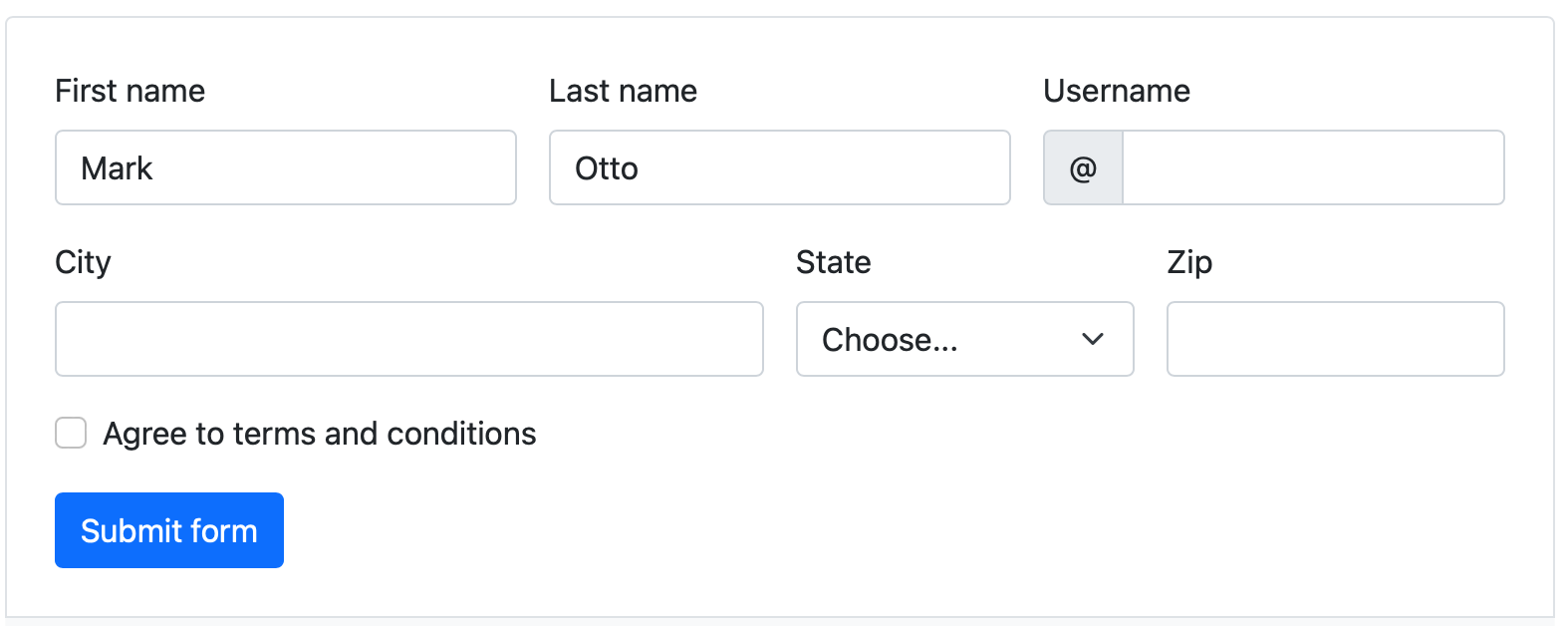This screenshot has height=626, width=1568.
Task: Click the "First name" label
Action: pos(130,91)
